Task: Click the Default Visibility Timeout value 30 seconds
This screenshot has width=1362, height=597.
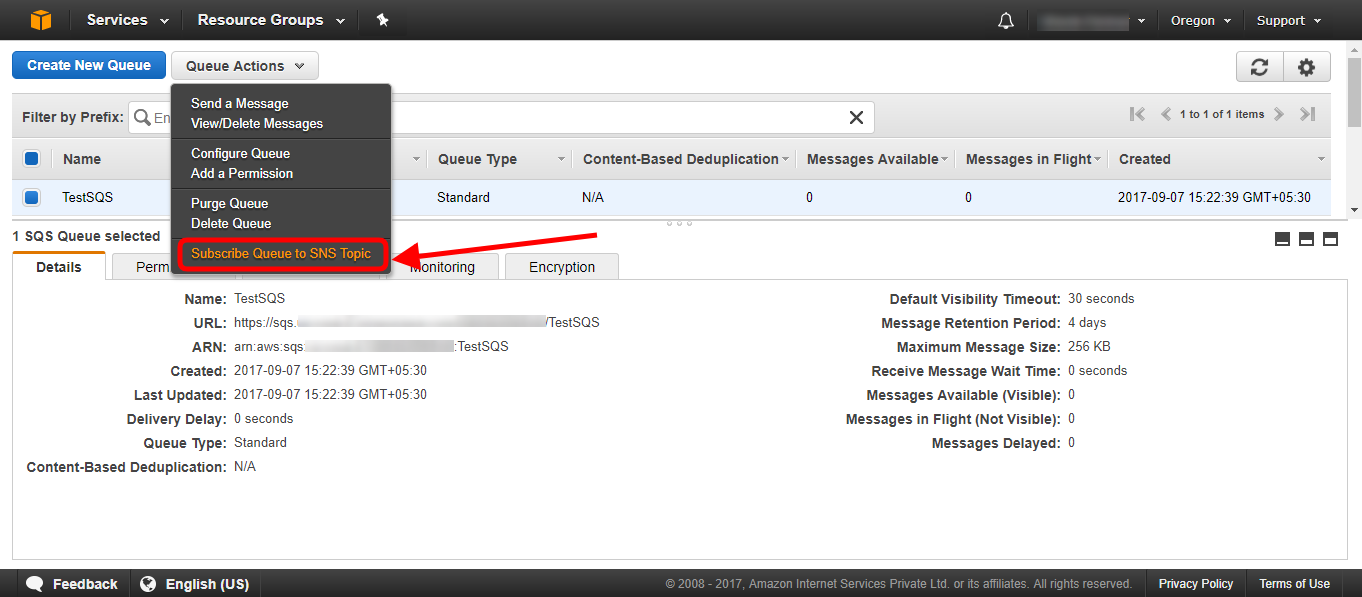Action: (x=1101, y=299)
